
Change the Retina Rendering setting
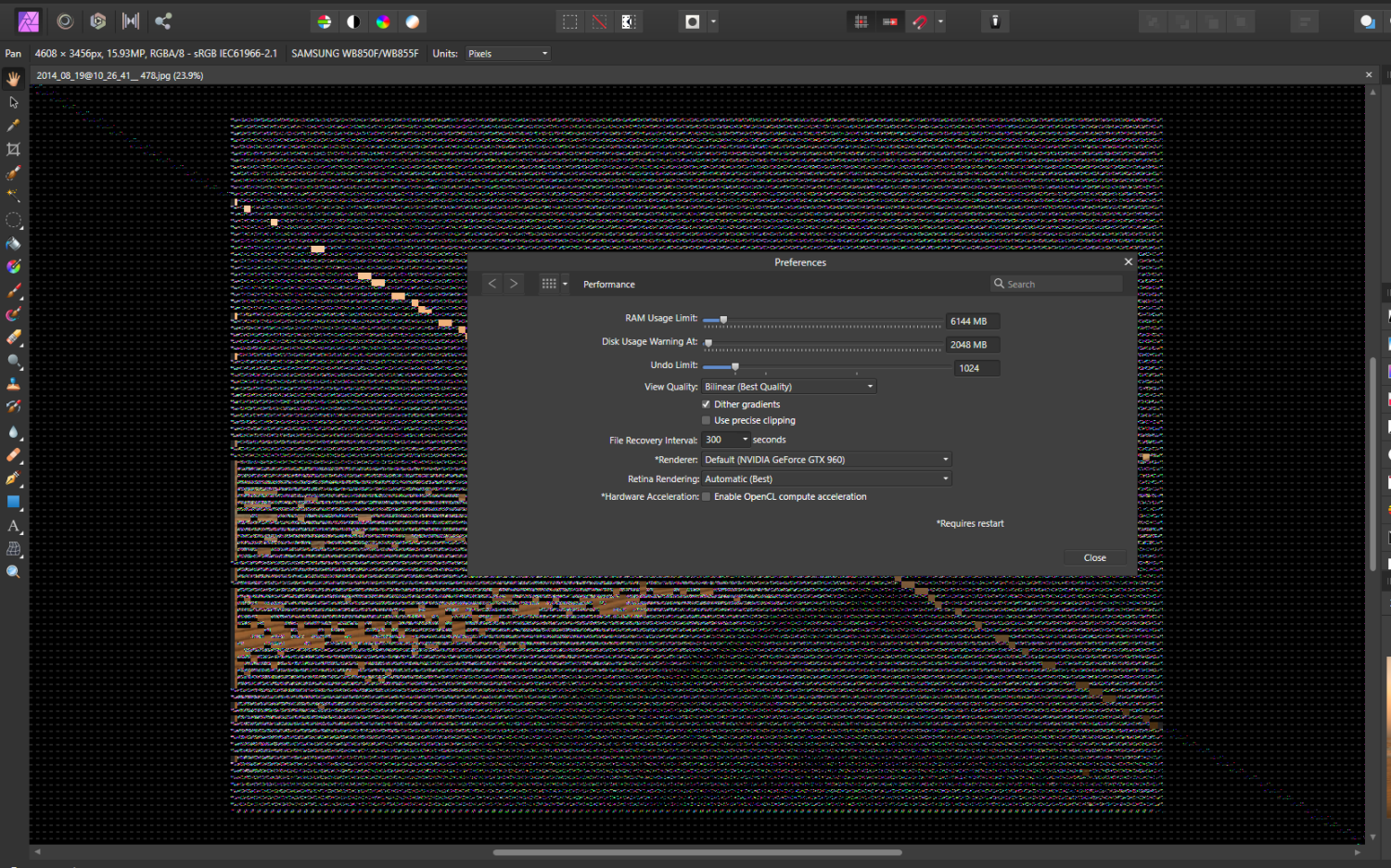[825, 479]
